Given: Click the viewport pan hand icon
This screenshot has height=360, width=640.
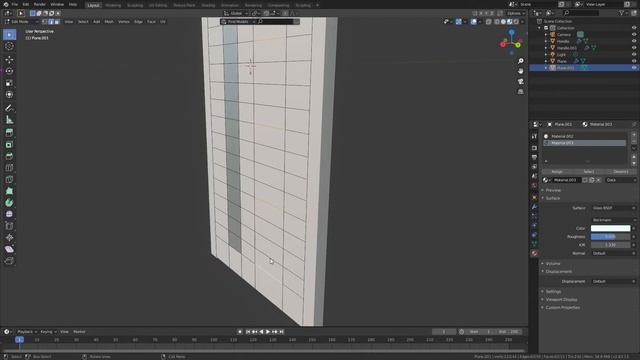Looking at the screenshot, I should click(520, 71).
